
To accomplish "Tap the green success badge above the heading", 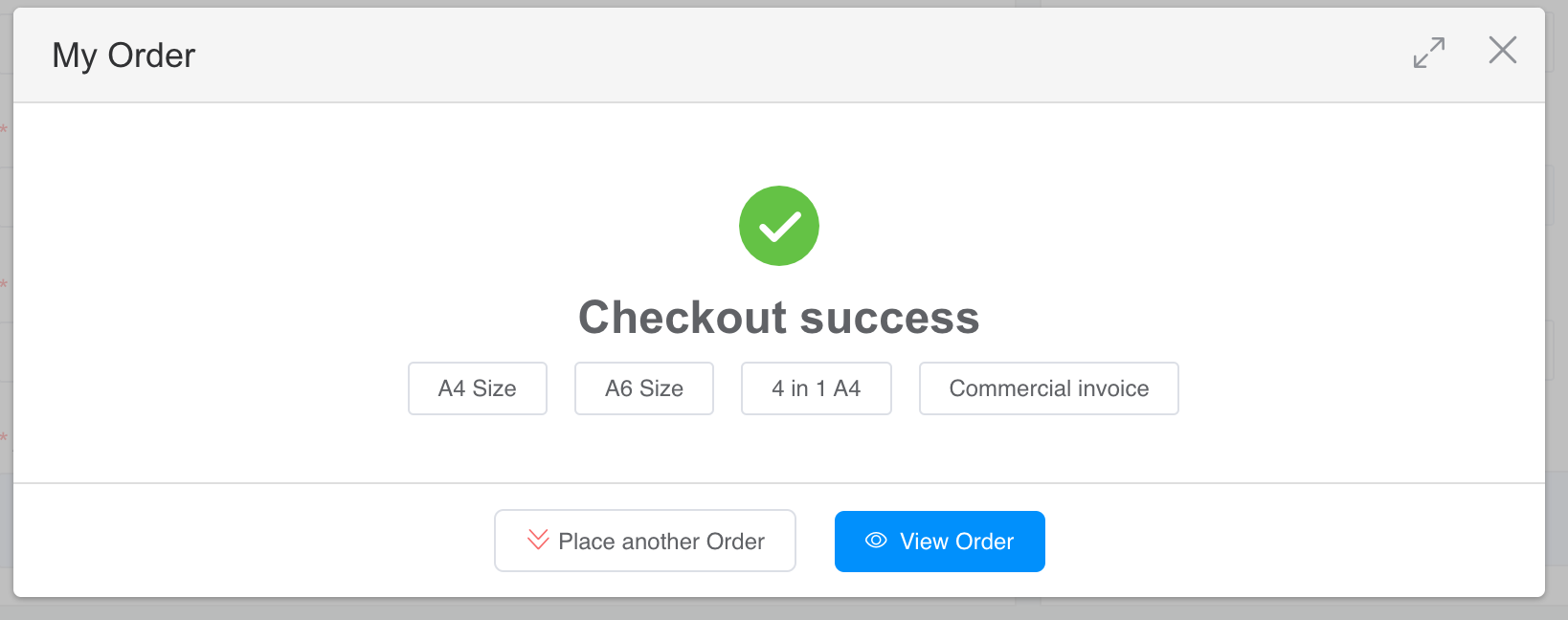I will coord(779,226).
